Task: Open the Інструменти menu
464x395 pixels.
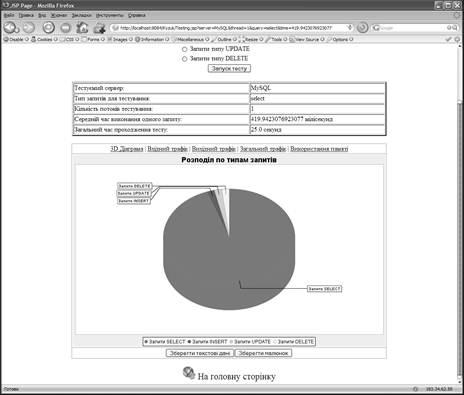Action: click(x=110, y=15)
